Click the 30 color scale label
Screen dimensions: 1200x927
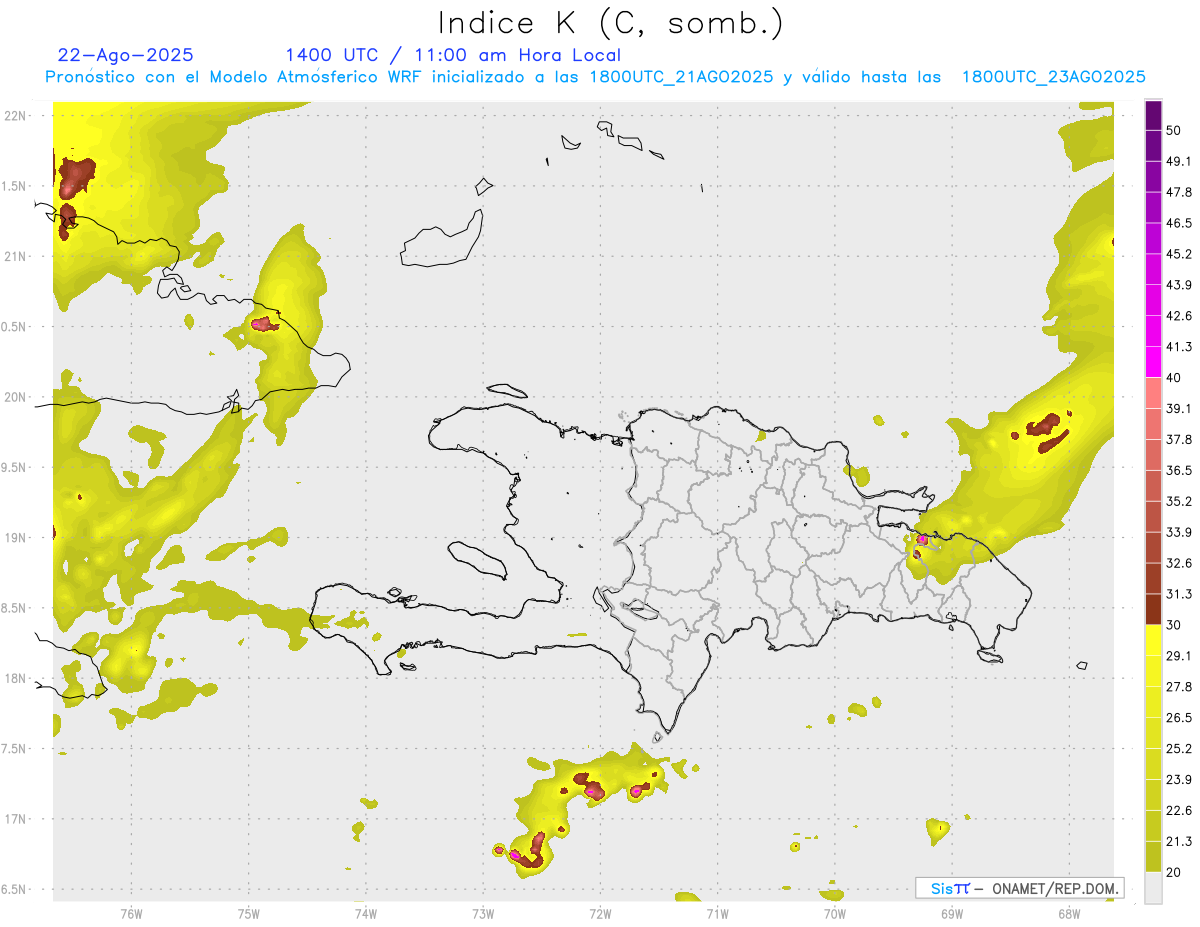point(1174,625)
